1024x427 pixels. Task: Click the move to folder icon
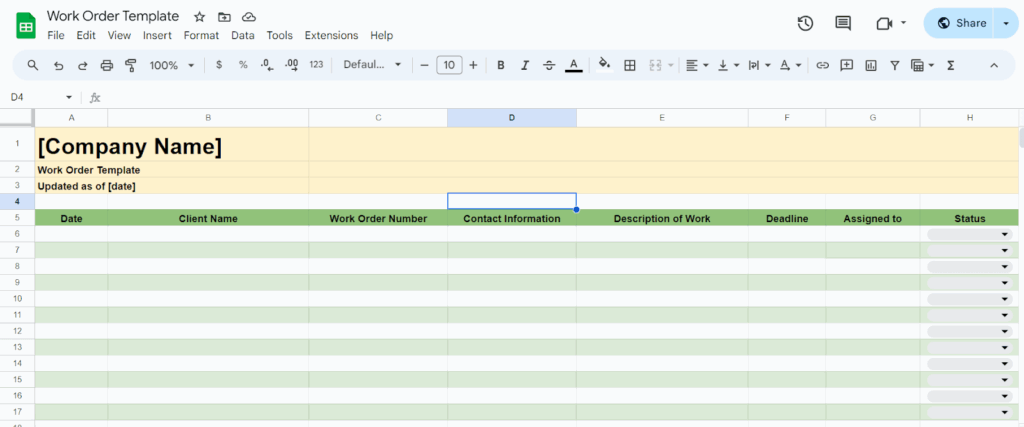[x=224, y=17]
